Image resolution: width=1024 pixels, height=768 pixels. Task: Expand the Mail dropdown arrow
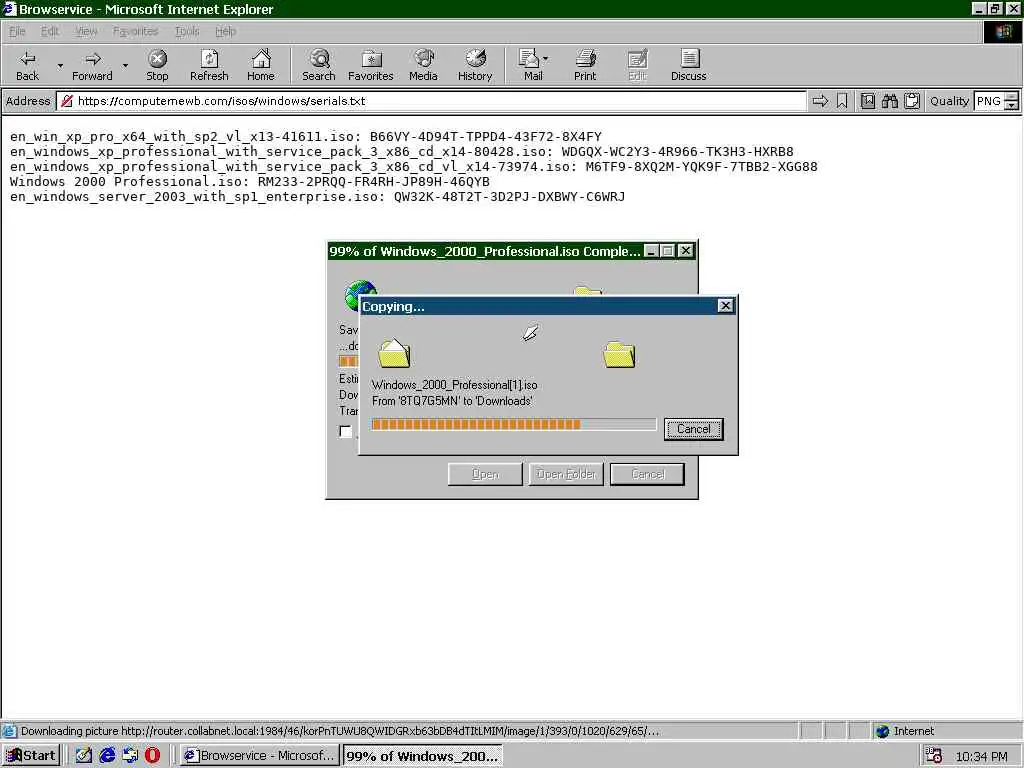[x=546, y=59]
